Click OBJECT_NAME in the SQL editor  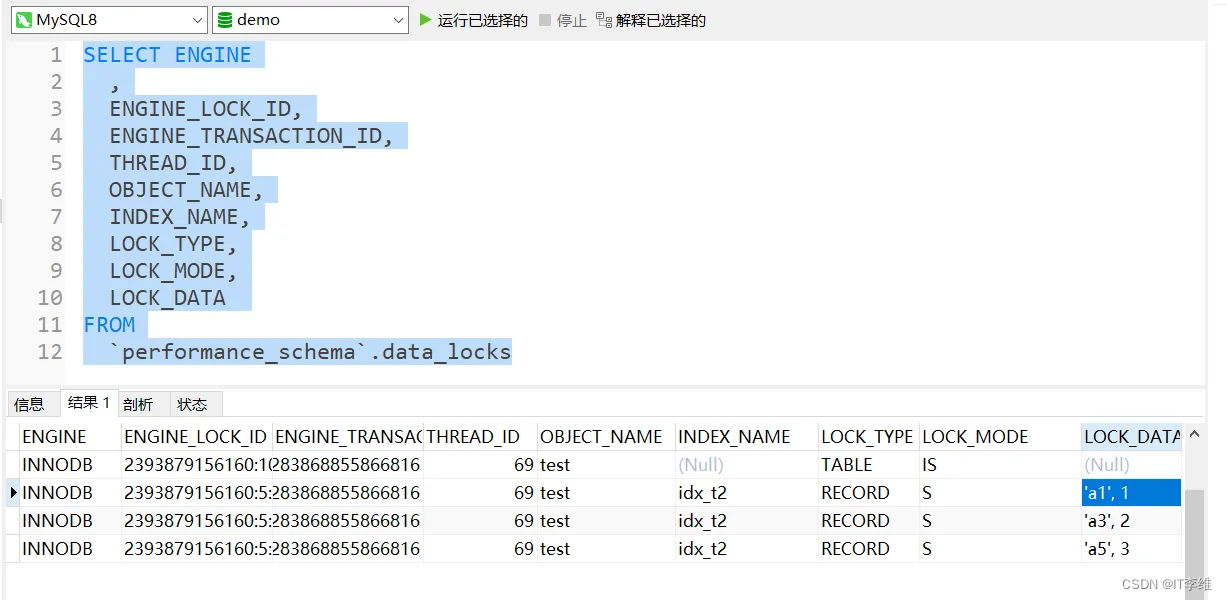point(187,190)
